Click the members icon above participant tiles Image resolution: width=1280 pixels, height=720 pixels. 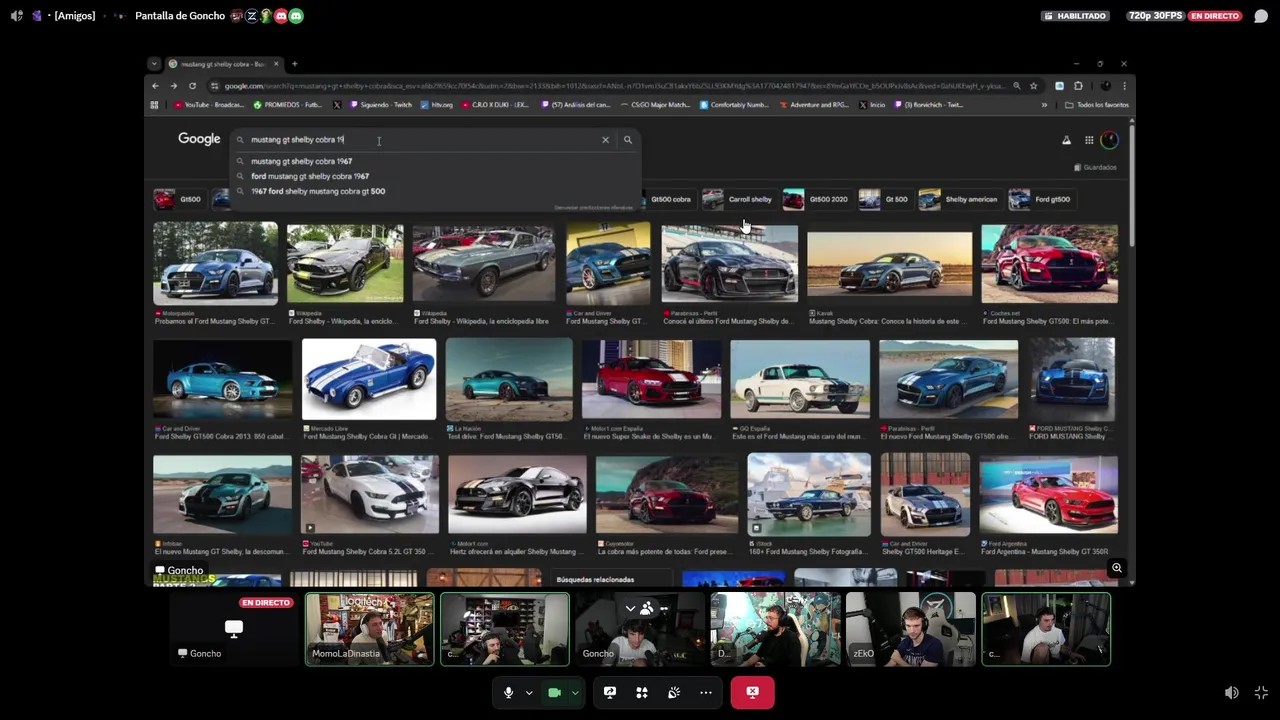point(647,608)
